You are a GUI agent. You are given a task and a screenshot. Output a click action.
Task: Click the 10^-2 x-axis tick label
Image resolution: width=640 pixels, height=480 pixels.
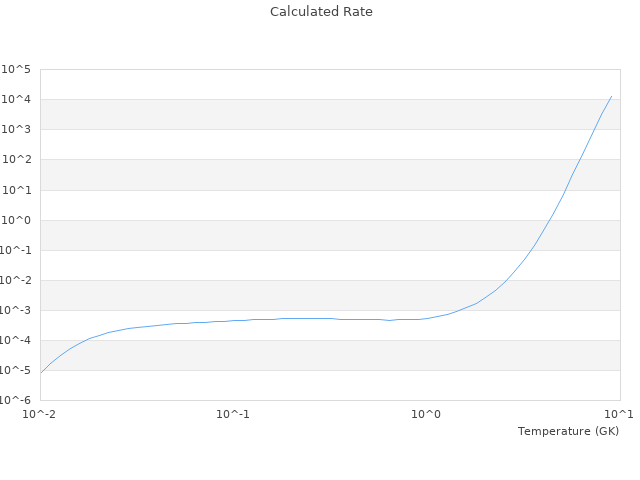[x=40, y=414]
